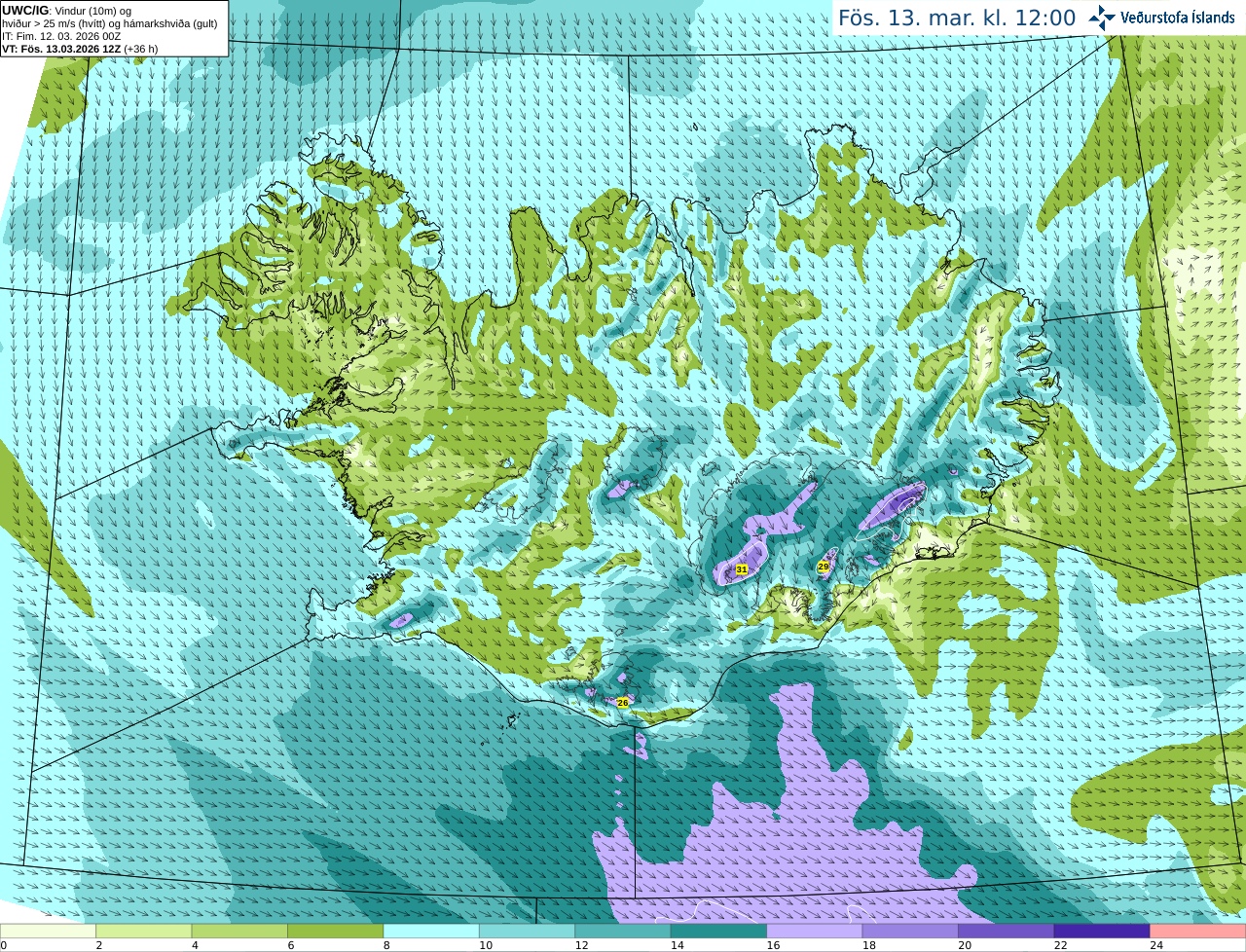Pick the pale yellow 0–2 m/s swatch

coord(49,931)
